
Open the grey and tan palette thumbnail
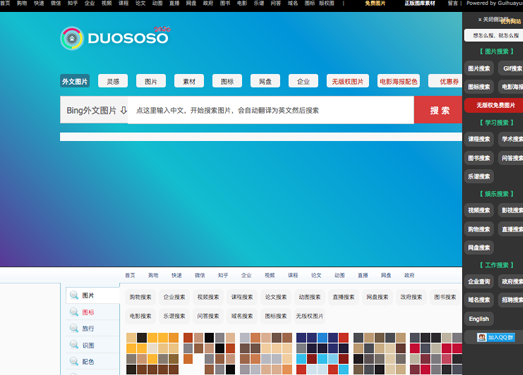pyautogui.click(x=380, y=353)
